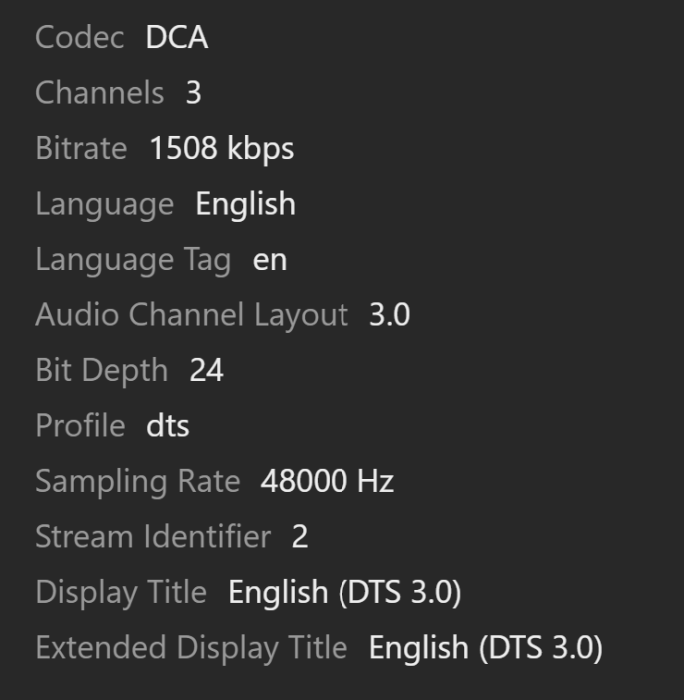Select the Bitrate label
Image resolution: width=684 pixels, height=700 pixels.
pyautogui.click(x=81, y=149)
